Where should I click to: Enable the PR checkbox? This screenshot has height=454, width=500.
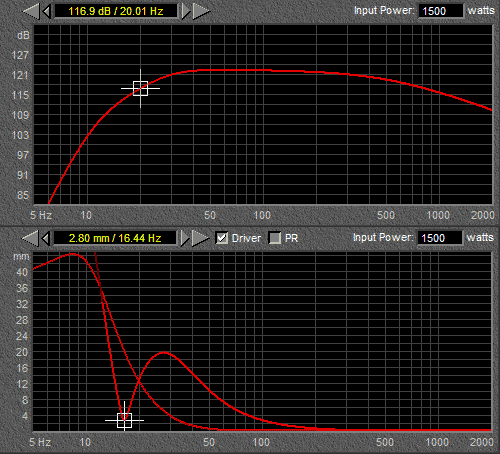point(275,238)
